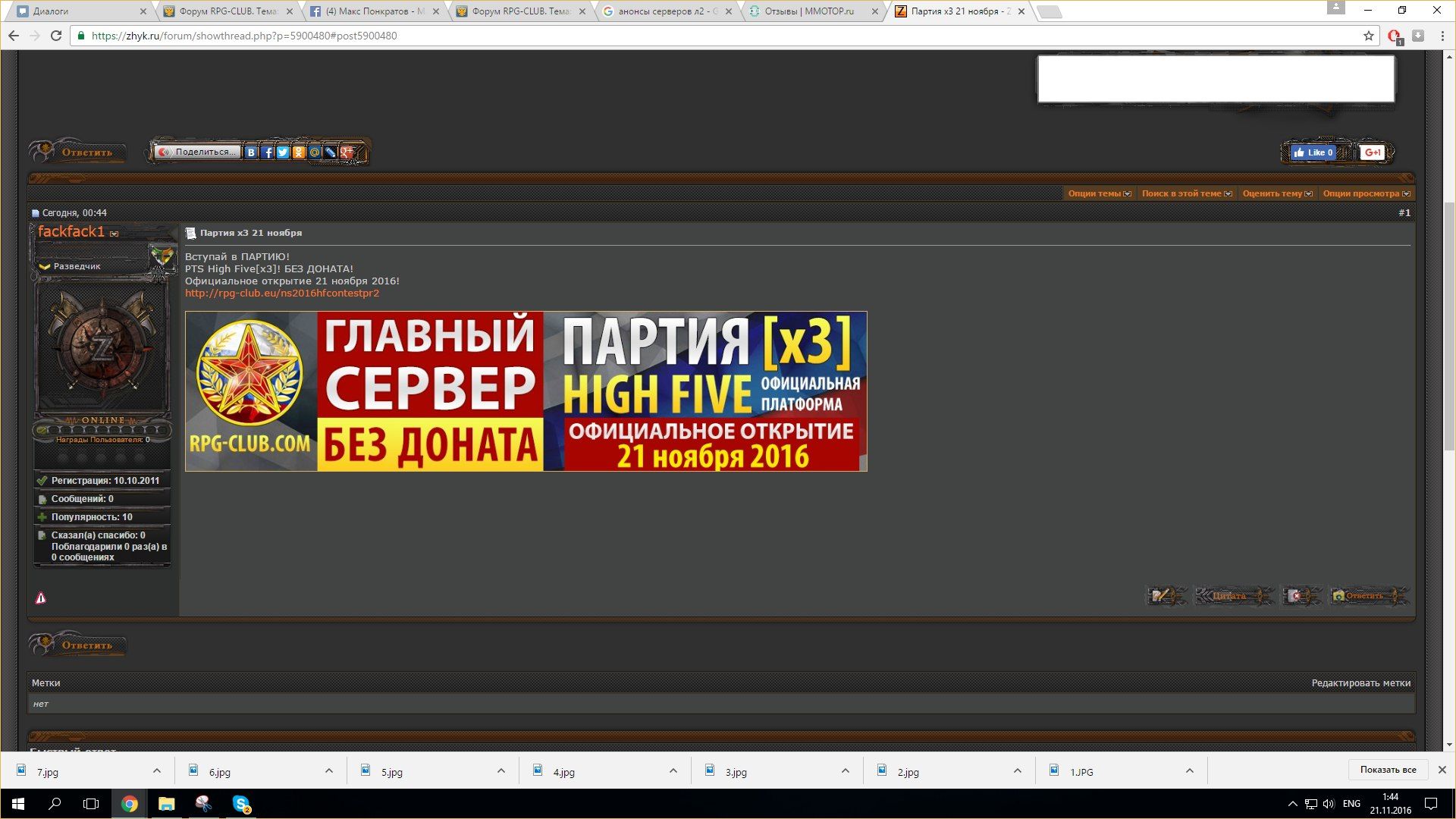
Task: Open Skype from the taskbar
Action: [241, 804]
